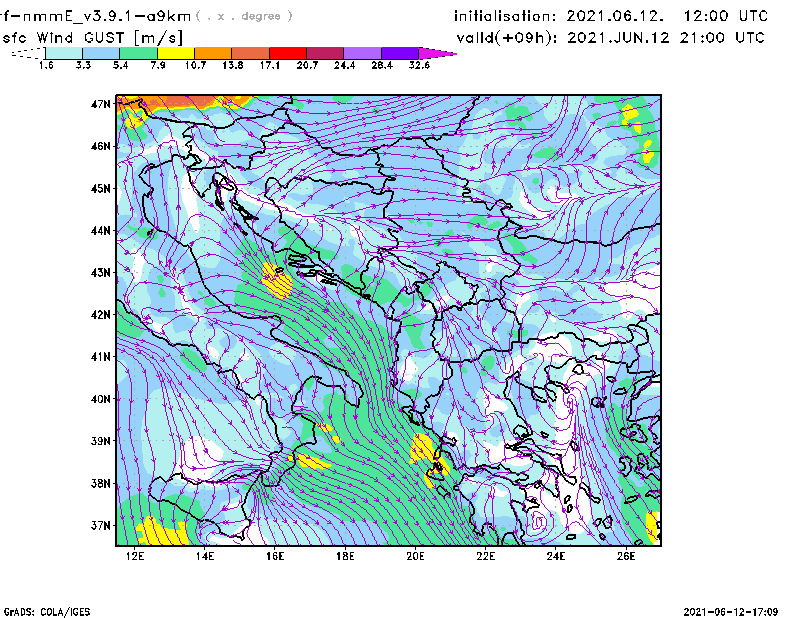Click the salmon 13.8–17.1 legend swatch
The image size is (800, 618).
[x=251, y=53]
